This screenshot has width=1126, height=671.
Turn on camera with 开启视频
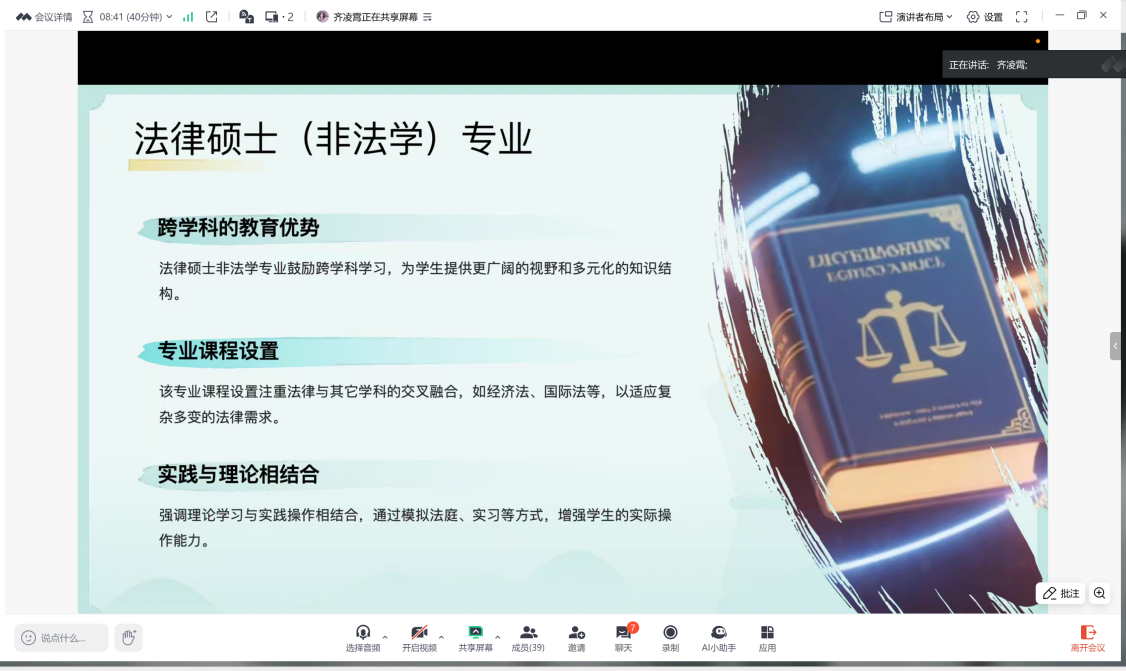(419, 637)
